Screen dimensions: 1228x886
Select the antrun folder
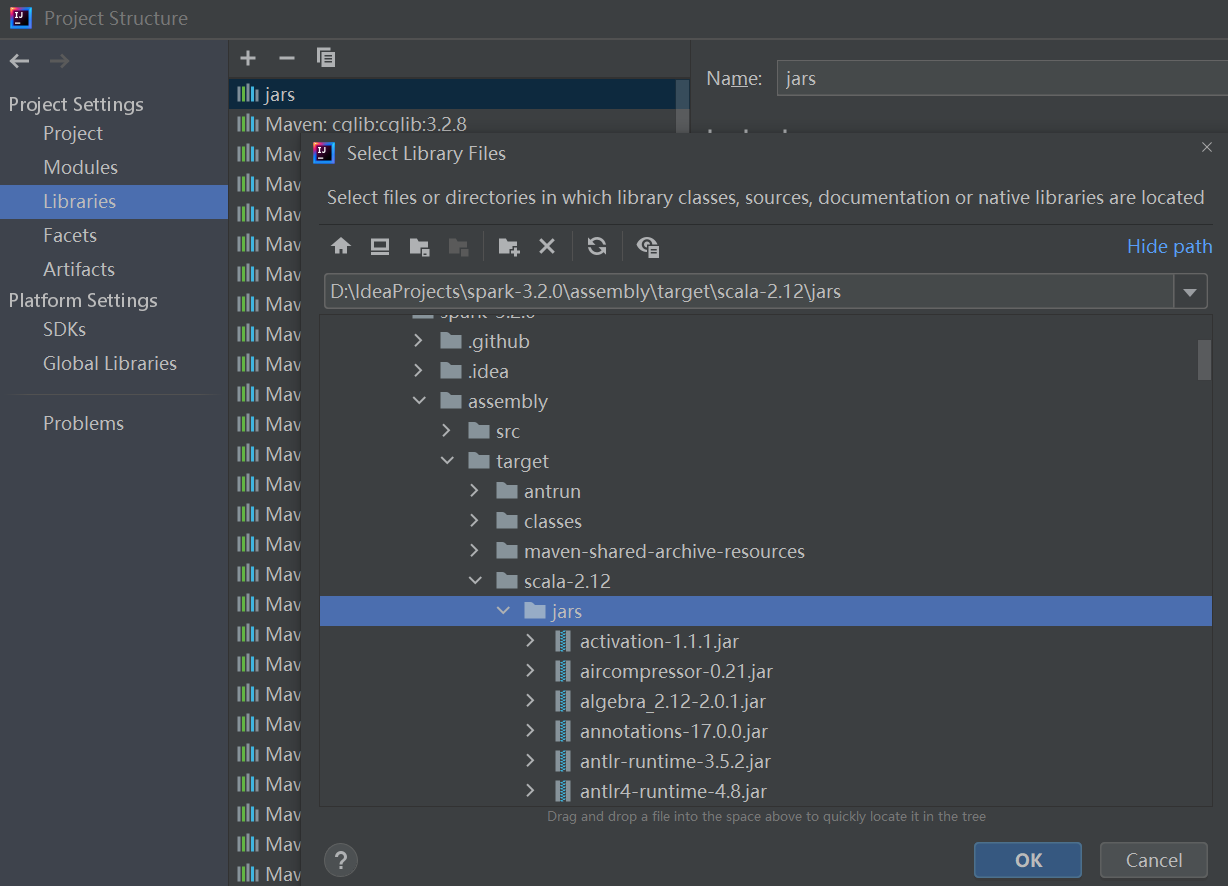[552, 491]
